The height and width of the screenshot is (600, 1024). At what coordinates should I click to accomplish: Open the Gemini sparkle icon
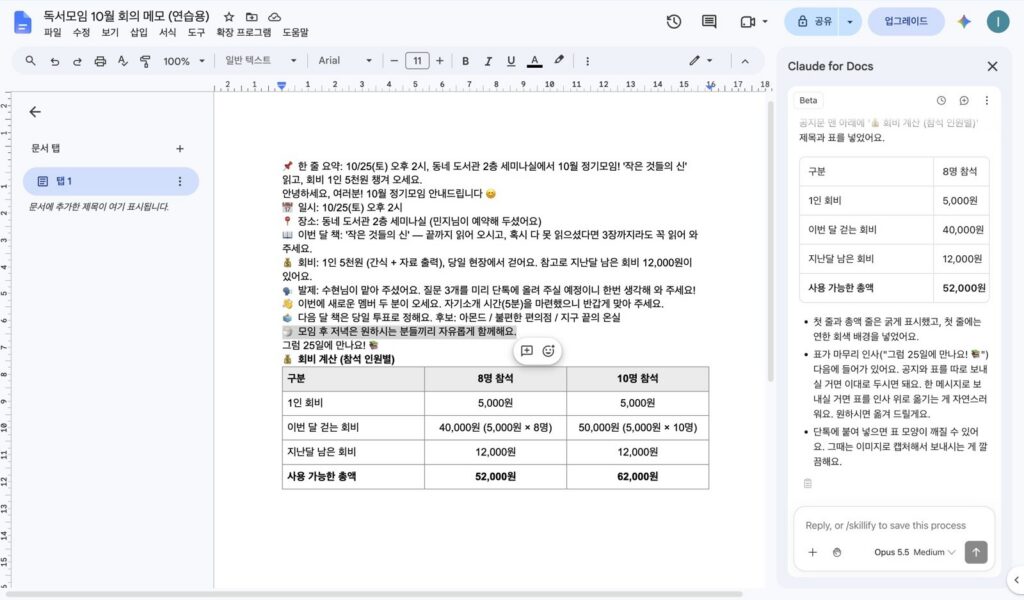click(x=964, y=22)
